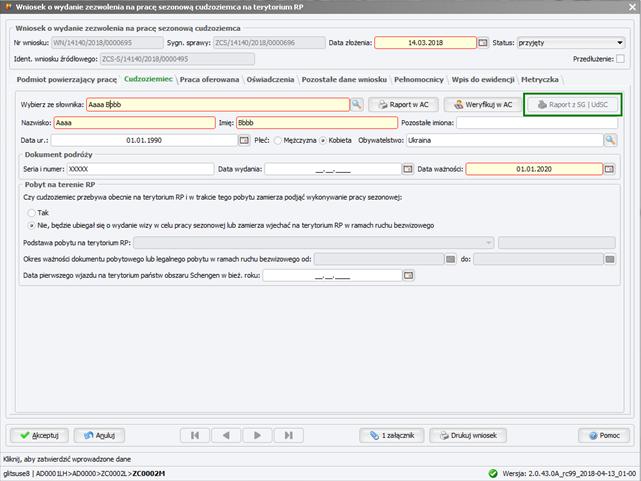Go to Wpis do ewidencji tab
Screen dimensions: 641x481
pos(483,80)
